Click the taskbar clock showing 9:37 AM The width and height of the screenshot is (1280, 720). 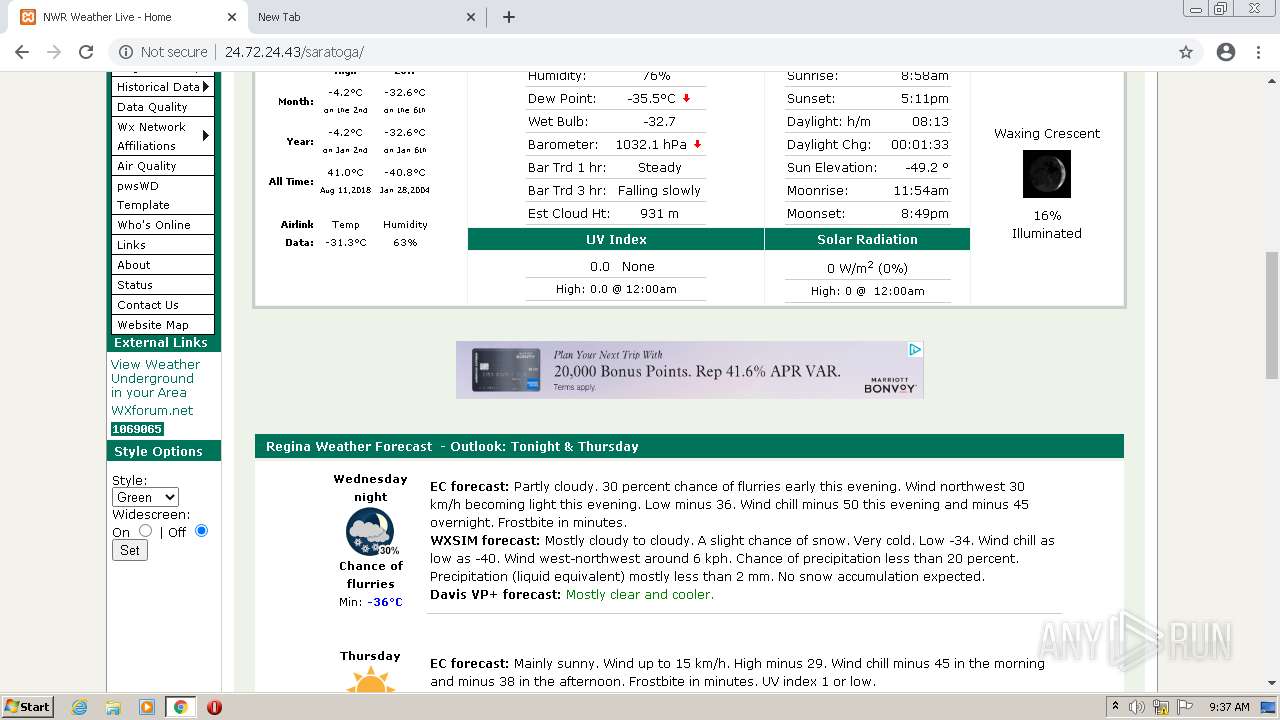(x=1229, y=707)
